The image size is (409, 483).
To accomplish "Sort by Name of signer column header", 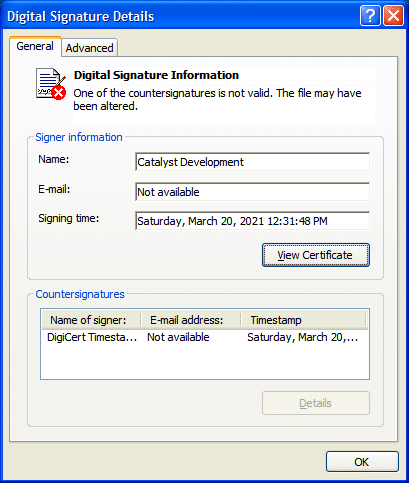I will (x=91, y=320).
